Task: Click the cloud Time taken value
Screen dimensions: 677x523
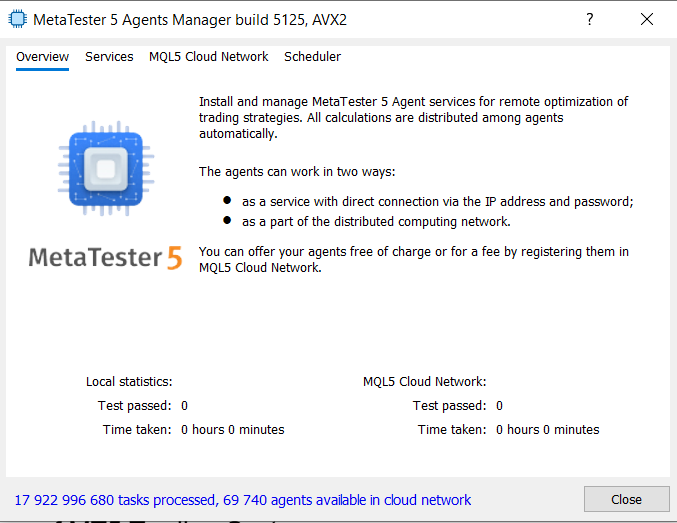Action: pyautogui.click(x=547, y=430)
